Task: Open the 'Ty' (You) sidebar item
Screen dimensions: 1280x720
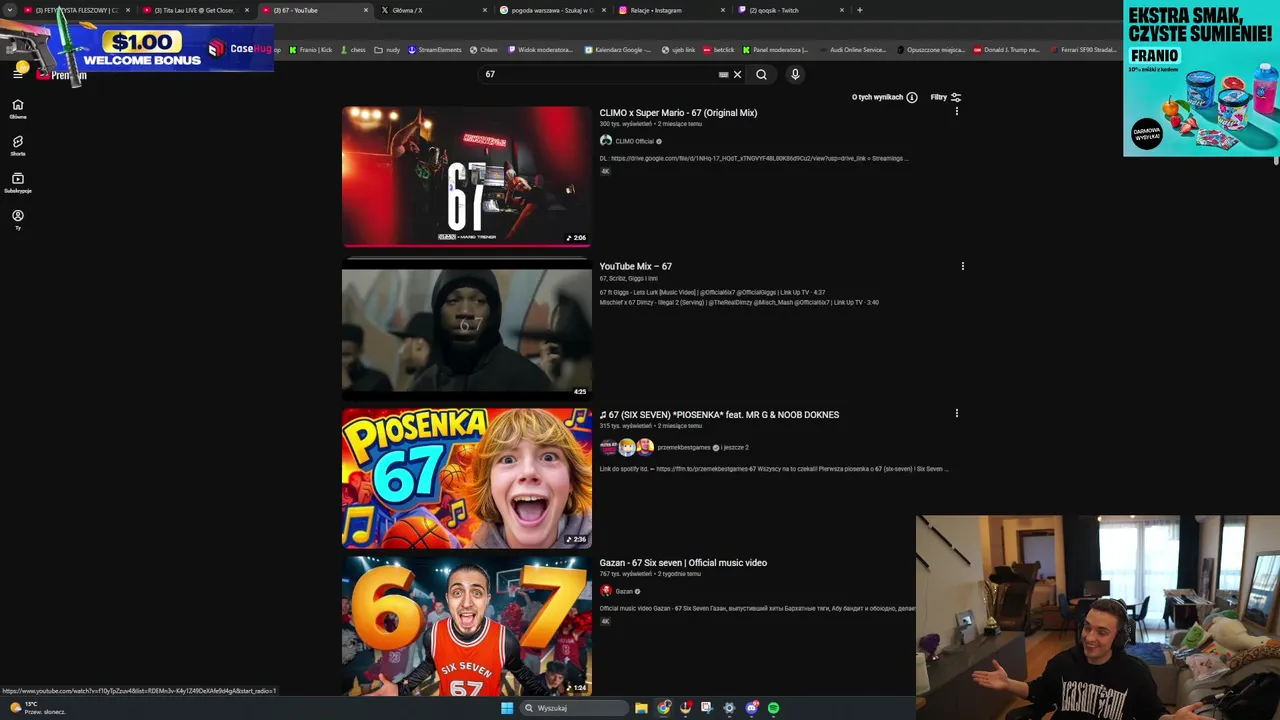Action: pos(17,220)
